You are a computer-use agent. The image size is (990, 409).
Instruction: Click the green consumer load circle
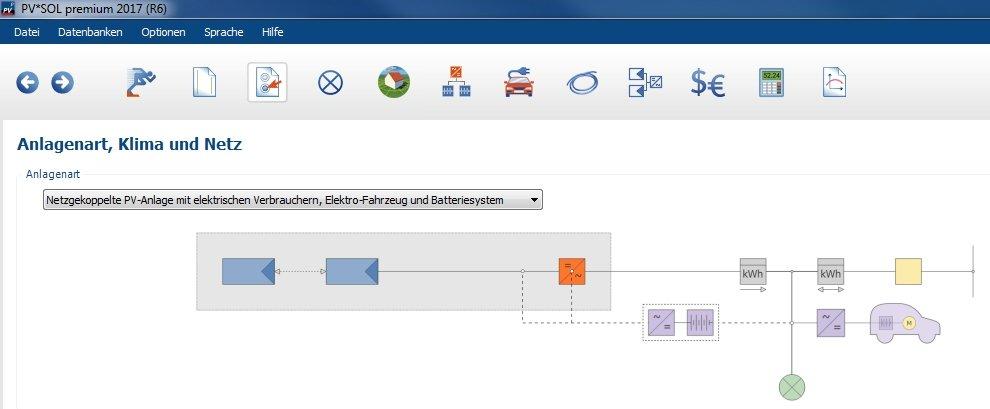coord(792,387)
